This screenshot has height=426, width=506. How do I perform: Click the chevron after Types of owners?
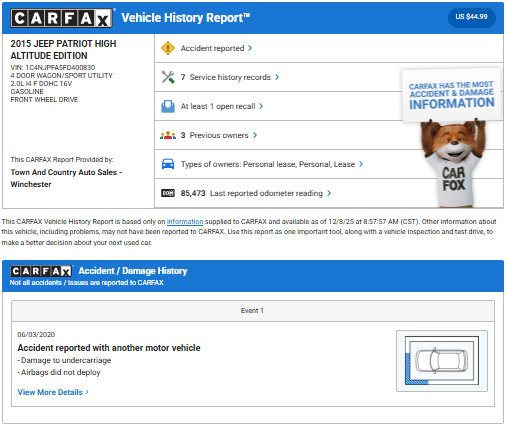[x=361, y=164]
